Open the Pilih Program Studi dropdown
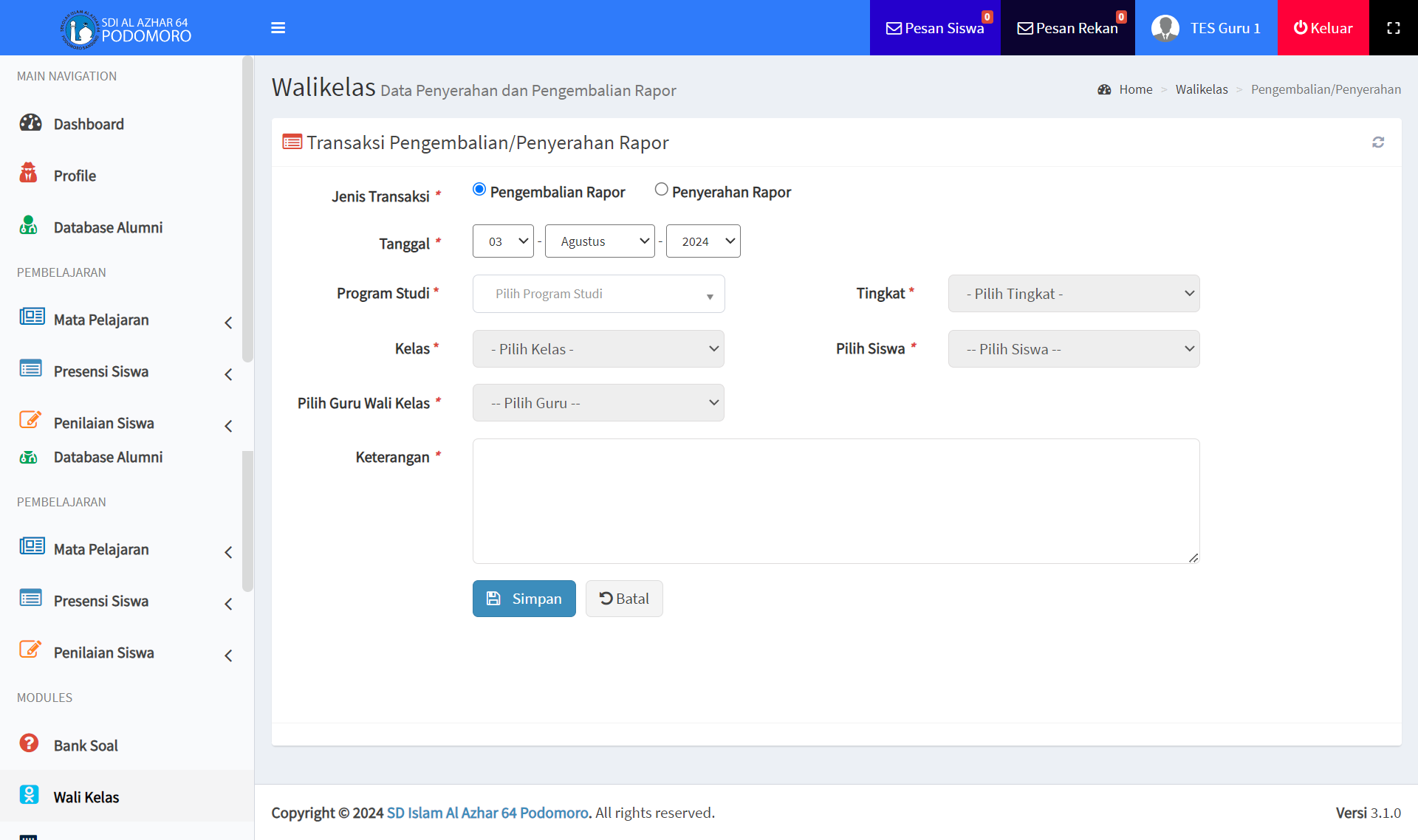This screenshot has width=1418, height=840. click(598, 294)
